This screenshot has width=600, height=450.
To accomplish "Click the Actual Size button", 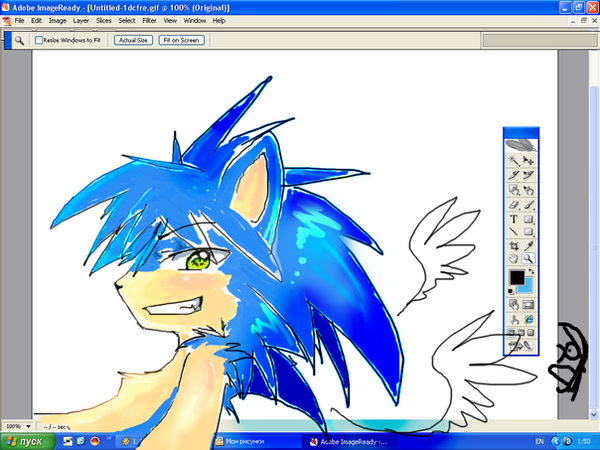I will [133, 40].
